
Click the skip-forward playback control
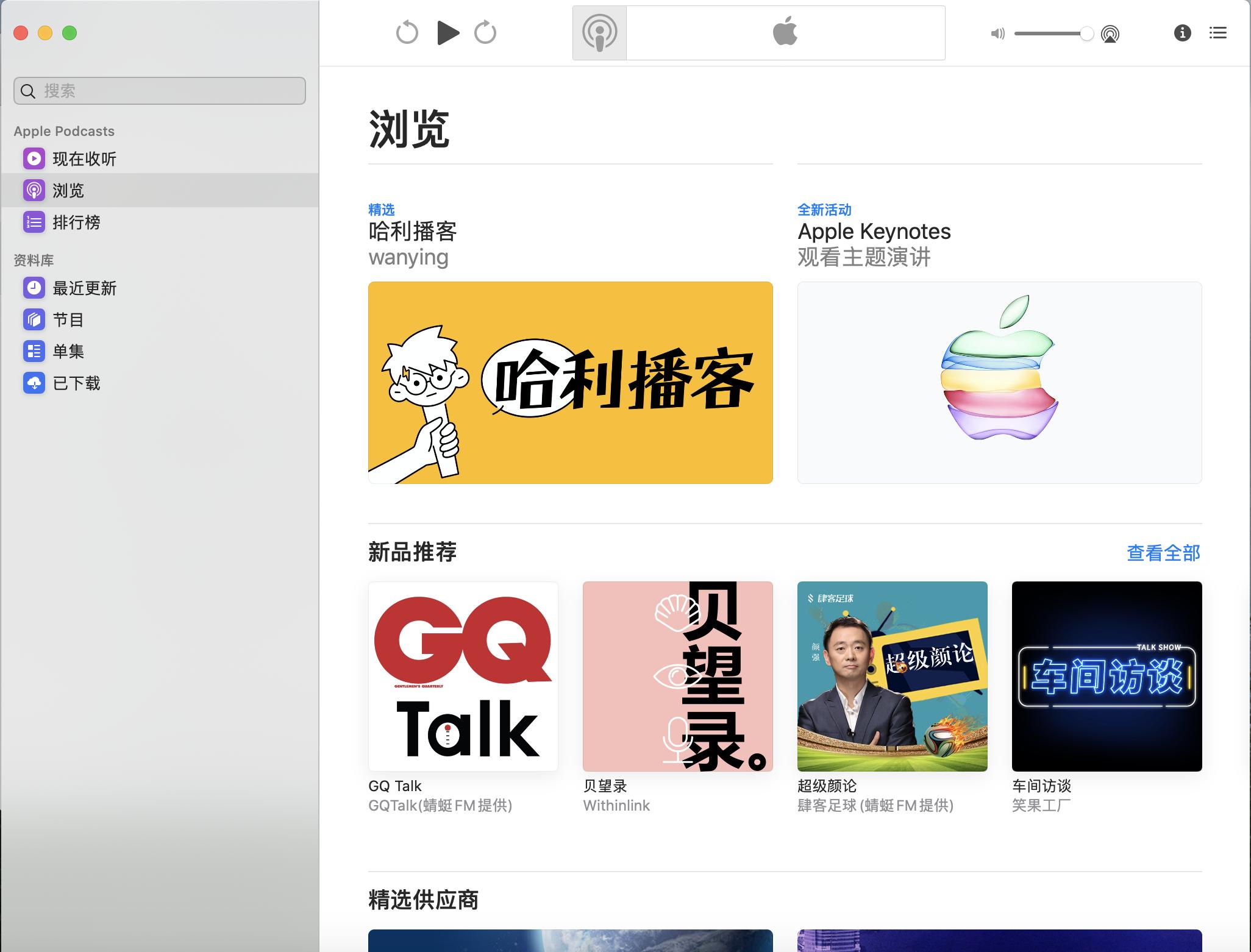tap(485, 33)
